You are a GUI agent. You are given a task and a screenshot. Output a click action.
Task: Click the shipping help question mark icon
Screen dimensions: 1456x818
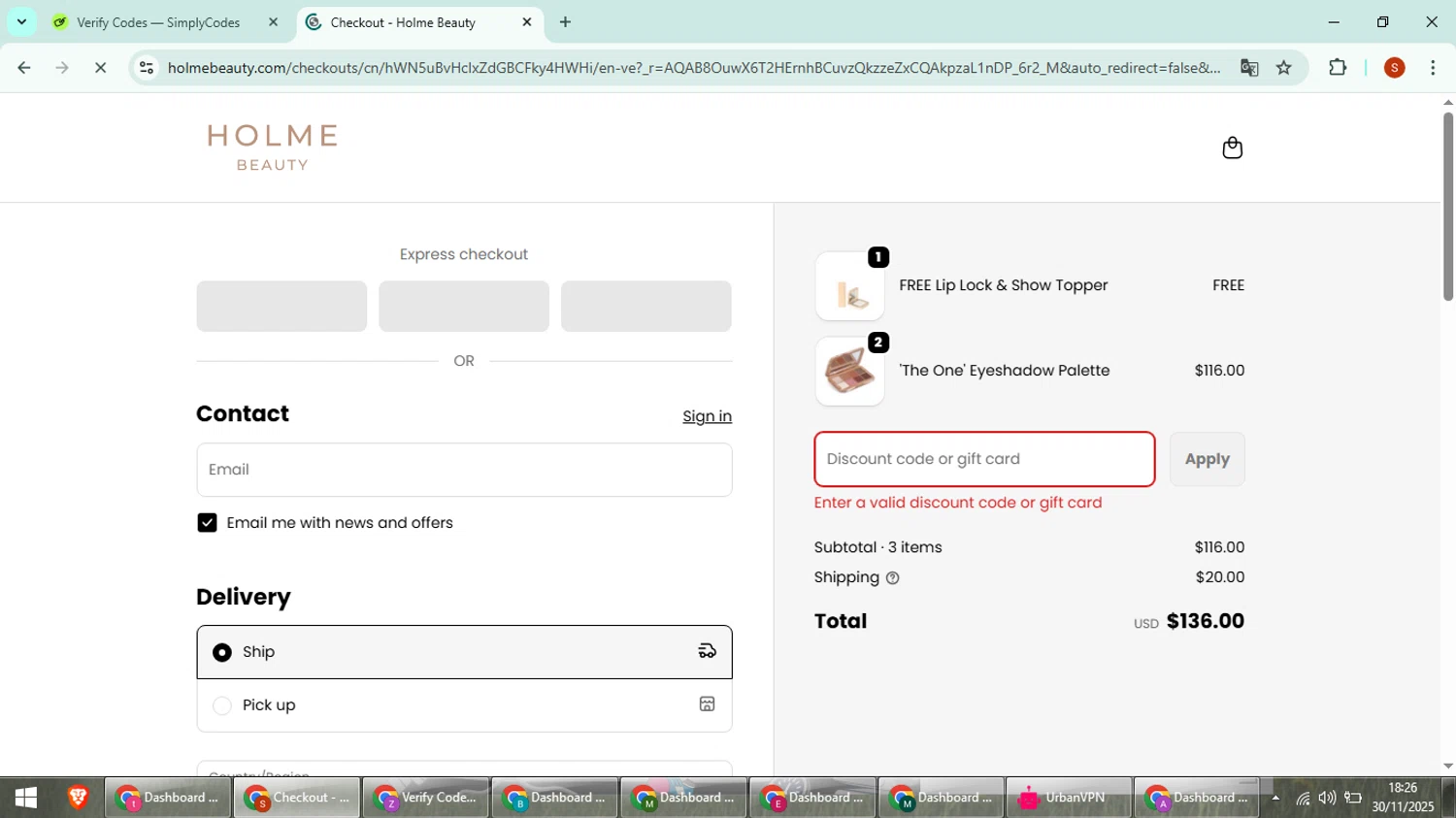[x=893, y=578]
